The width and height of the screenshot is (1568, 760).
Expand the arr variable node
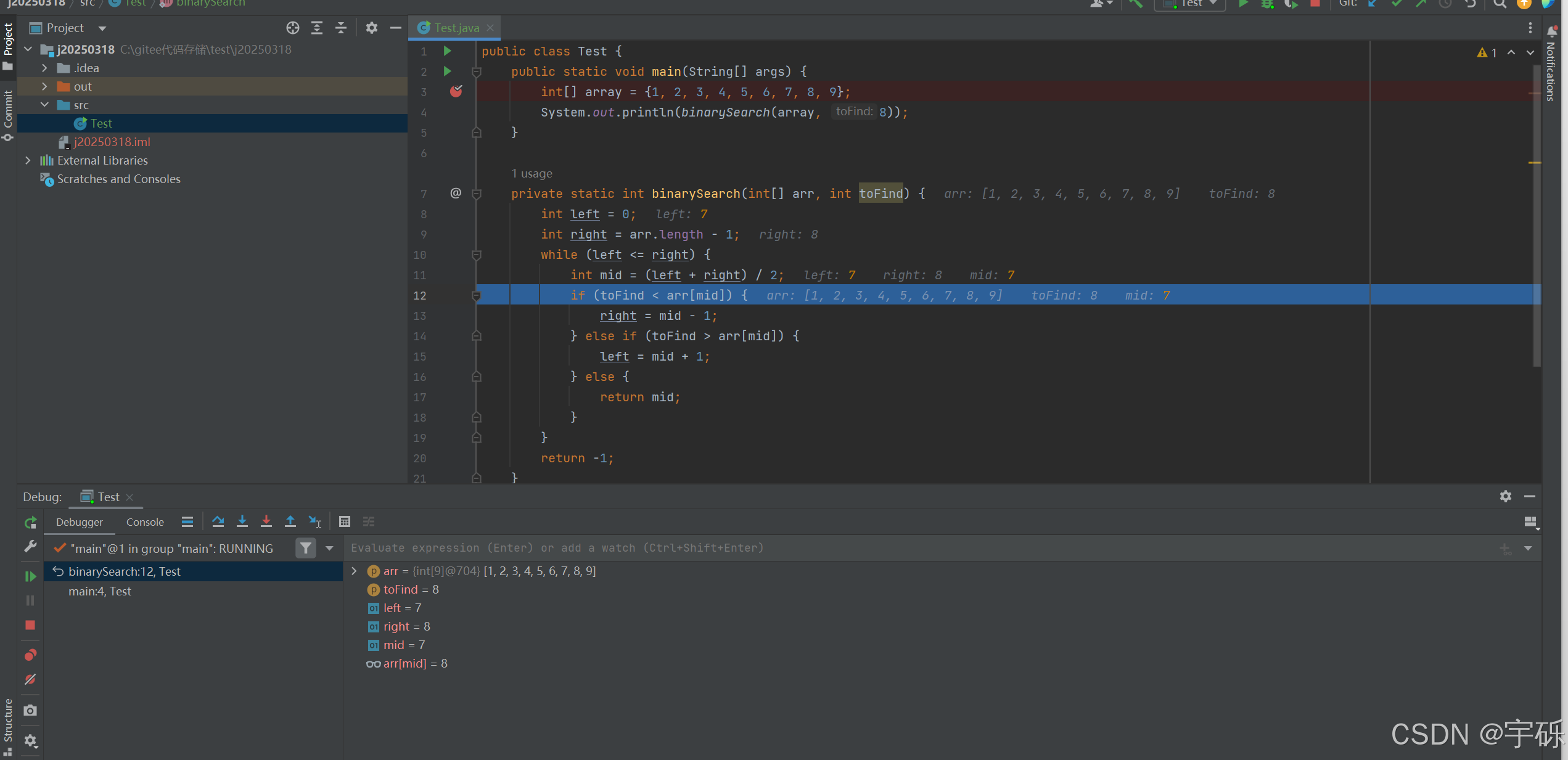tap(355, 571)
